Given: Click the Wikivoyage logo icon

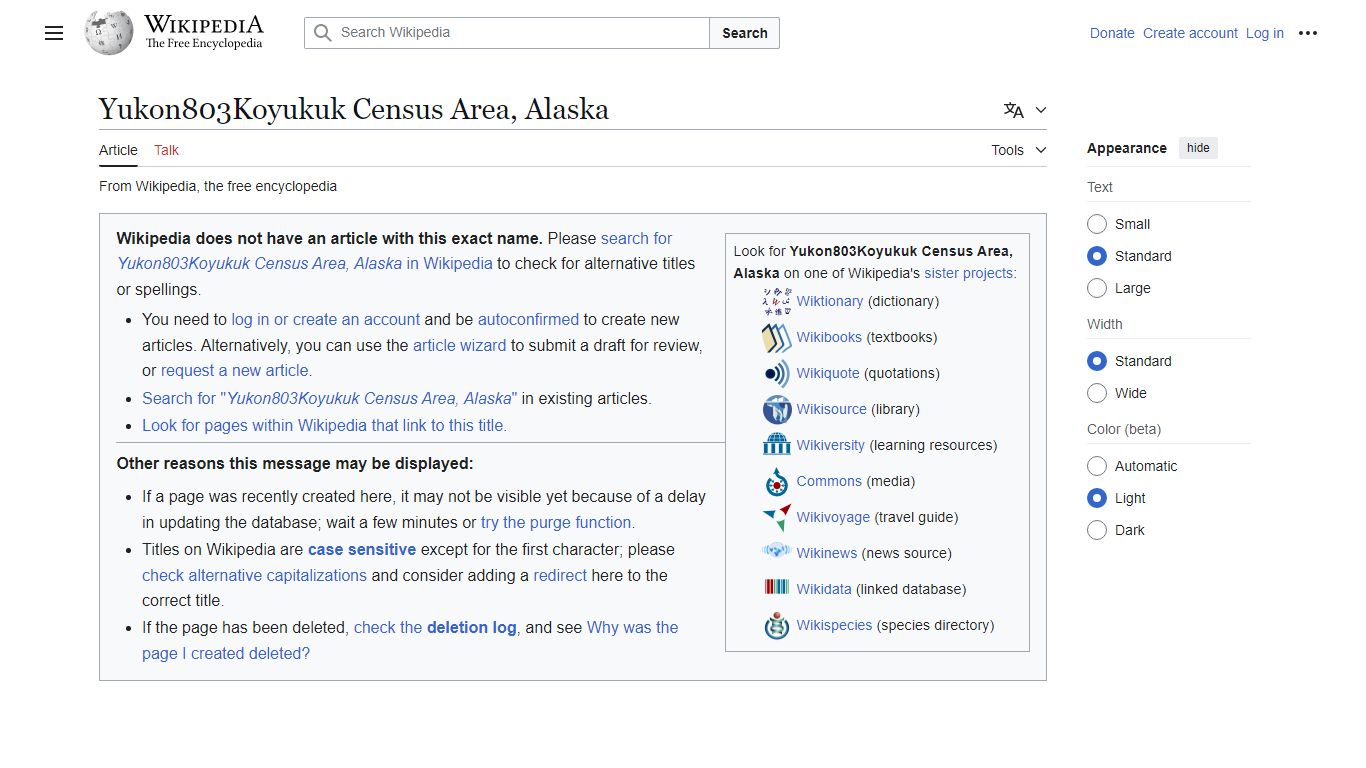Looking at the screenshot, I should [776, 517].
